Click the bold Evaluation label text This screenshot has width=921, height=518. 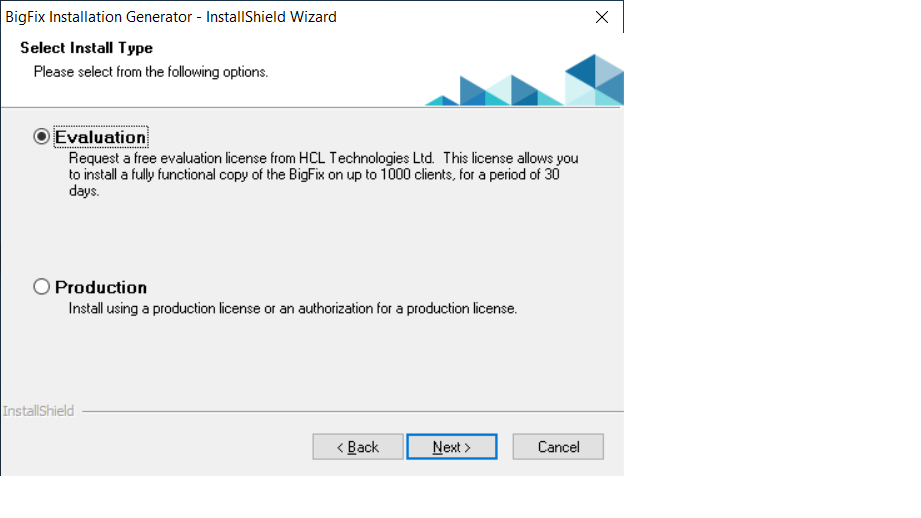[x=101, y=137]
